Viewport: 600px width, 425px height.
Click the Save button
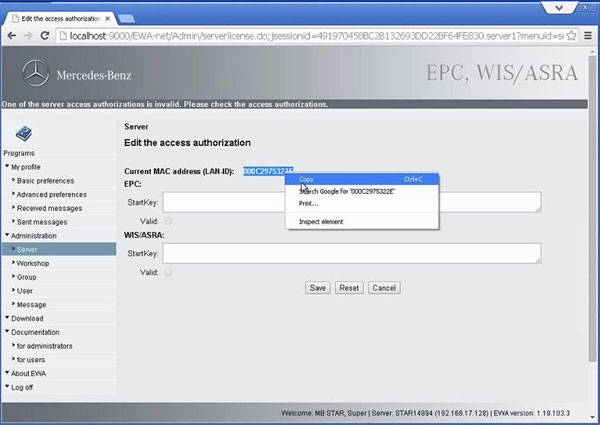tap(318, 288)
